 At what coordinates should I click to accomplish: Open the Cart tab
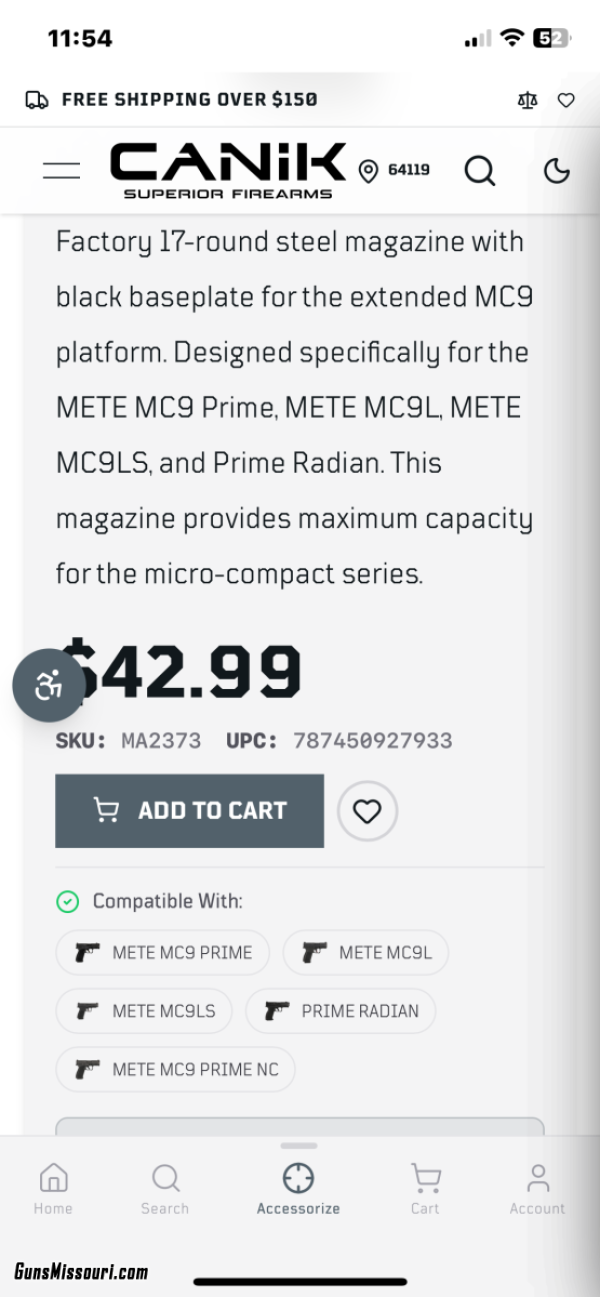click(425, 1189)
